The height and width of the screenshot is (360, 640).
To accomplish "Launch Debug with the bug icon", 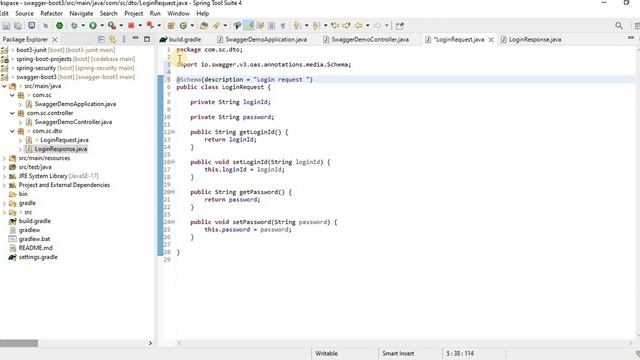I will (74, 26).
